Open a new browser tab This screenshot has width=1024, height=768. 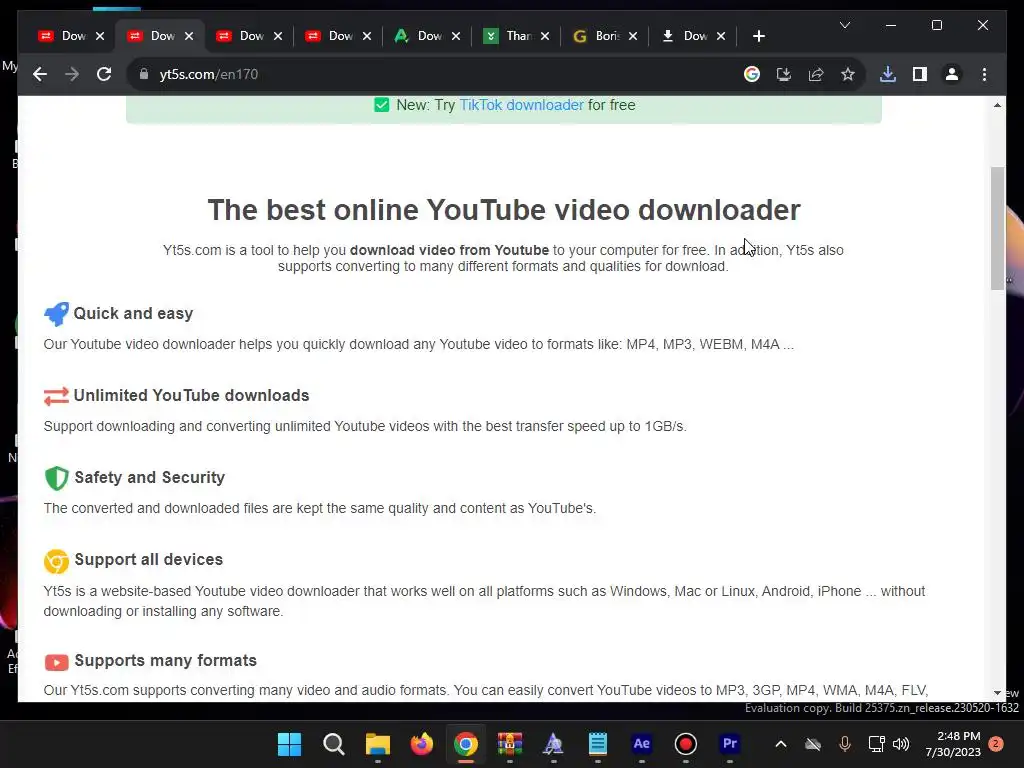(x=758, y=36)
